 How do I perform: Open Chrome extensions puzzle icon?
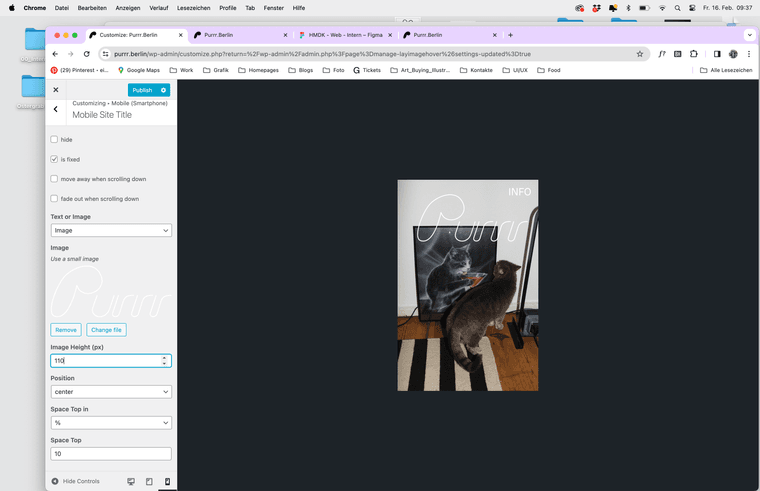pos(694,54)
